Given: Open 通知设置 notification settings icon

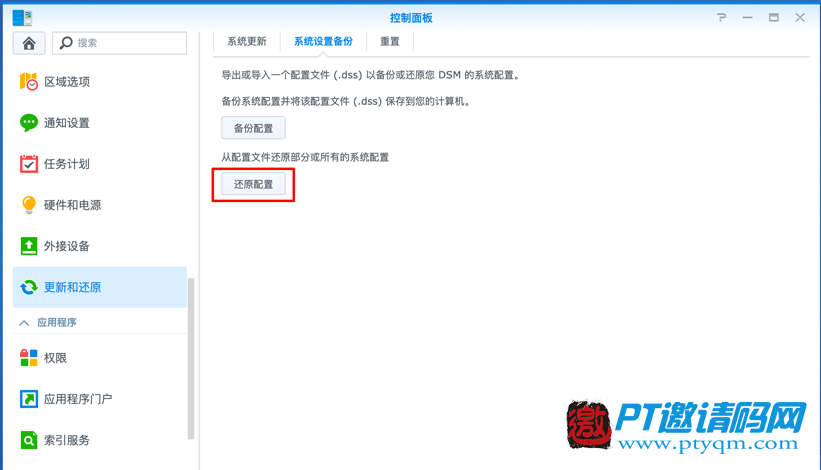Looking at the screenshot, I should (x=29, y=123).
